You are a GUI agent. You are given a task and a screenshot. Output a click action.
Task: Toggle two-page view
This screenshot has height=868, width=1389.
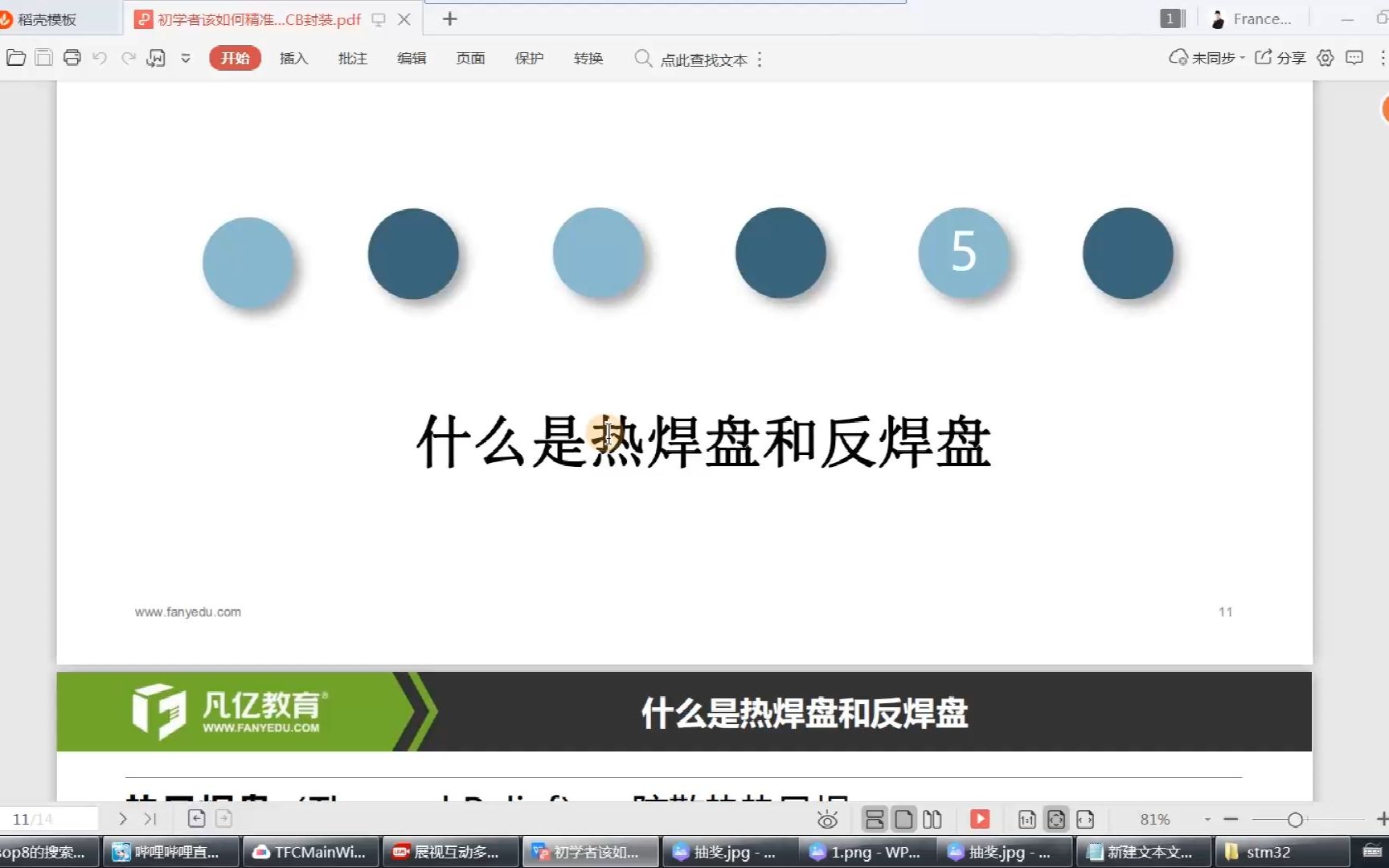[932, 820]
